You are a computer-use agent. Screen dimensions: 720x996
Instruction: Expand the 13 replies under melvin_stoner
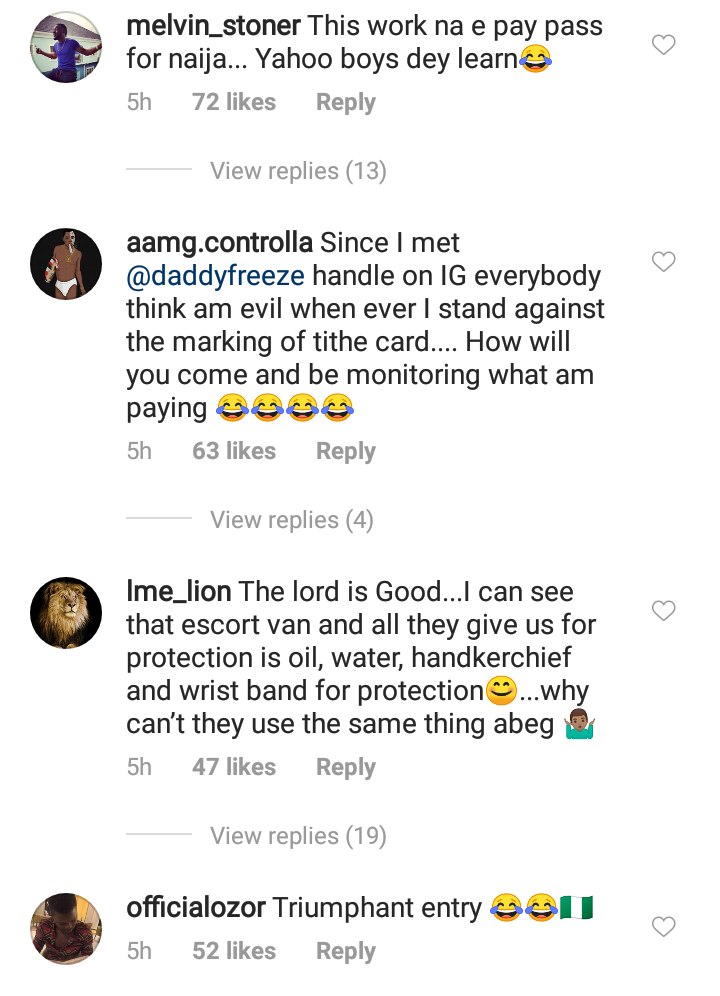pyautogui.click(x=298, y=171)
